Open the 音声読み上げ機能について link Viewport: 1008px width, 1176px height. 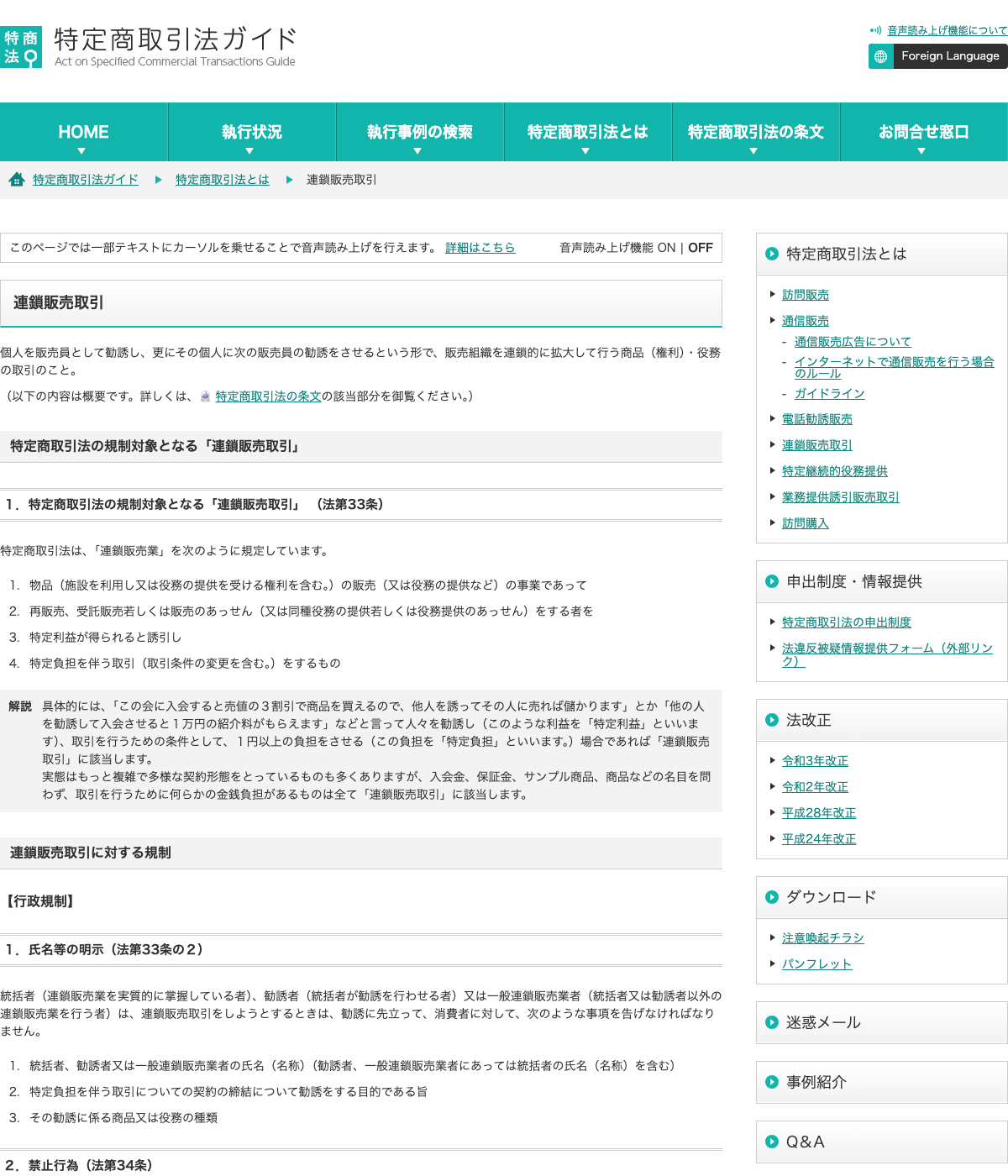pos(948,30)
